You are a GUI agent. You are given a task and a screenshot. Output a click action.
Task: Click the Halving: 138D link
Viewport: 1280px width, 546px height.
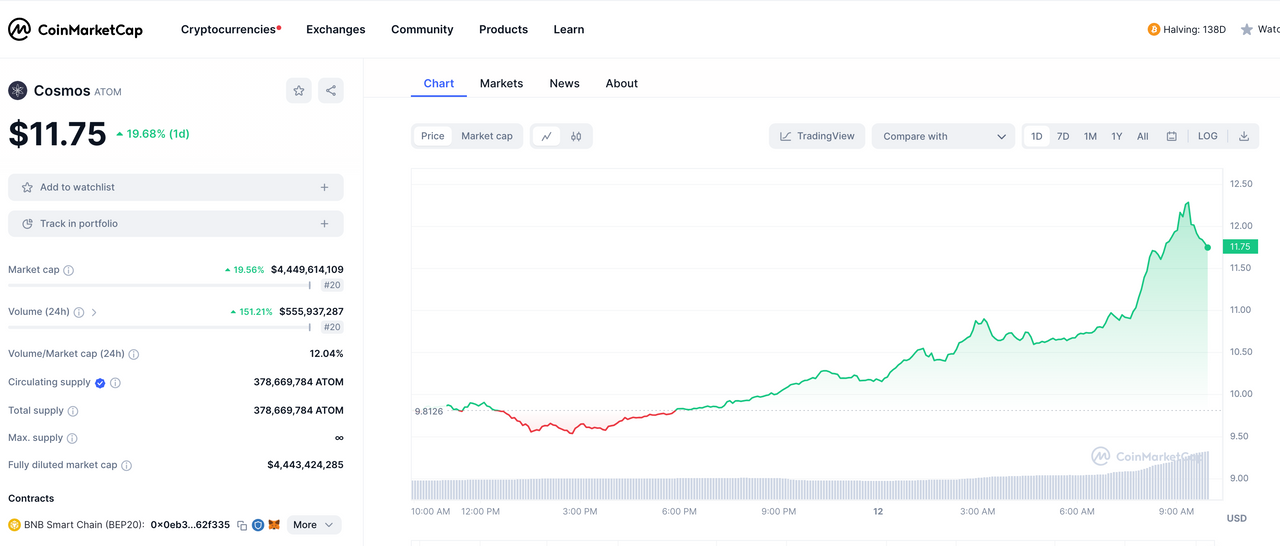[1194, 30]
